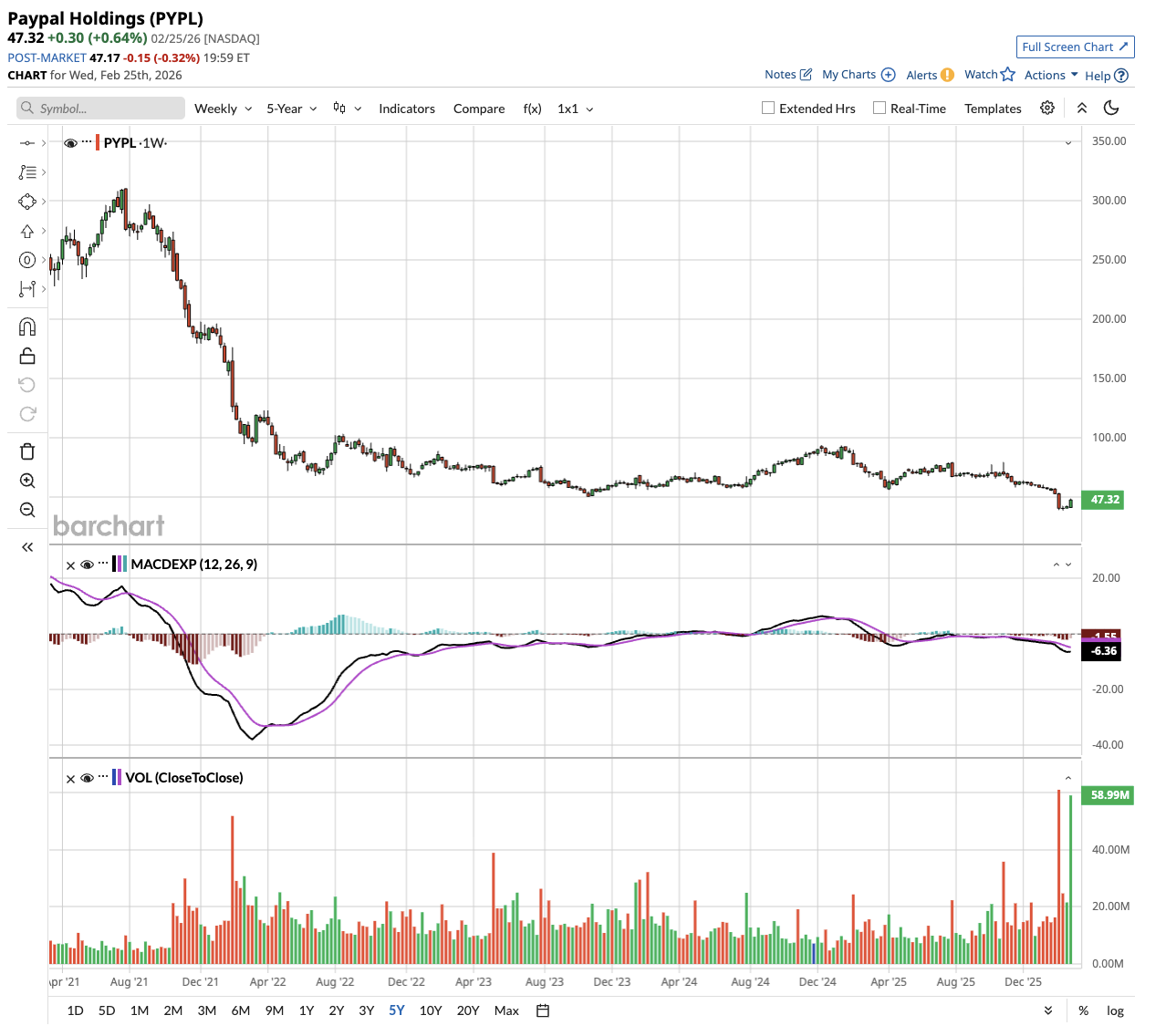
Task: Delete drawings with the trash icon
Action: pos(27,451)
